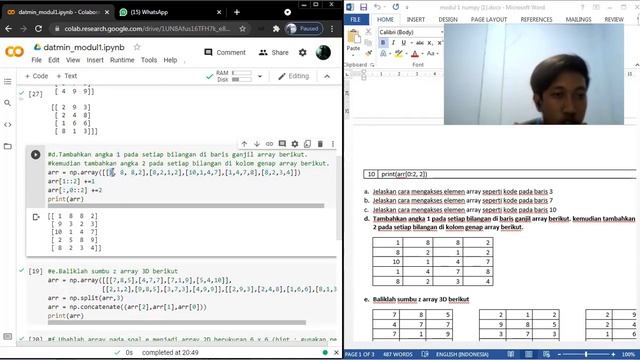Viewport: 640px width, 360px height.
Task: Open a new Chrome tab
Action: click(237, 12)
